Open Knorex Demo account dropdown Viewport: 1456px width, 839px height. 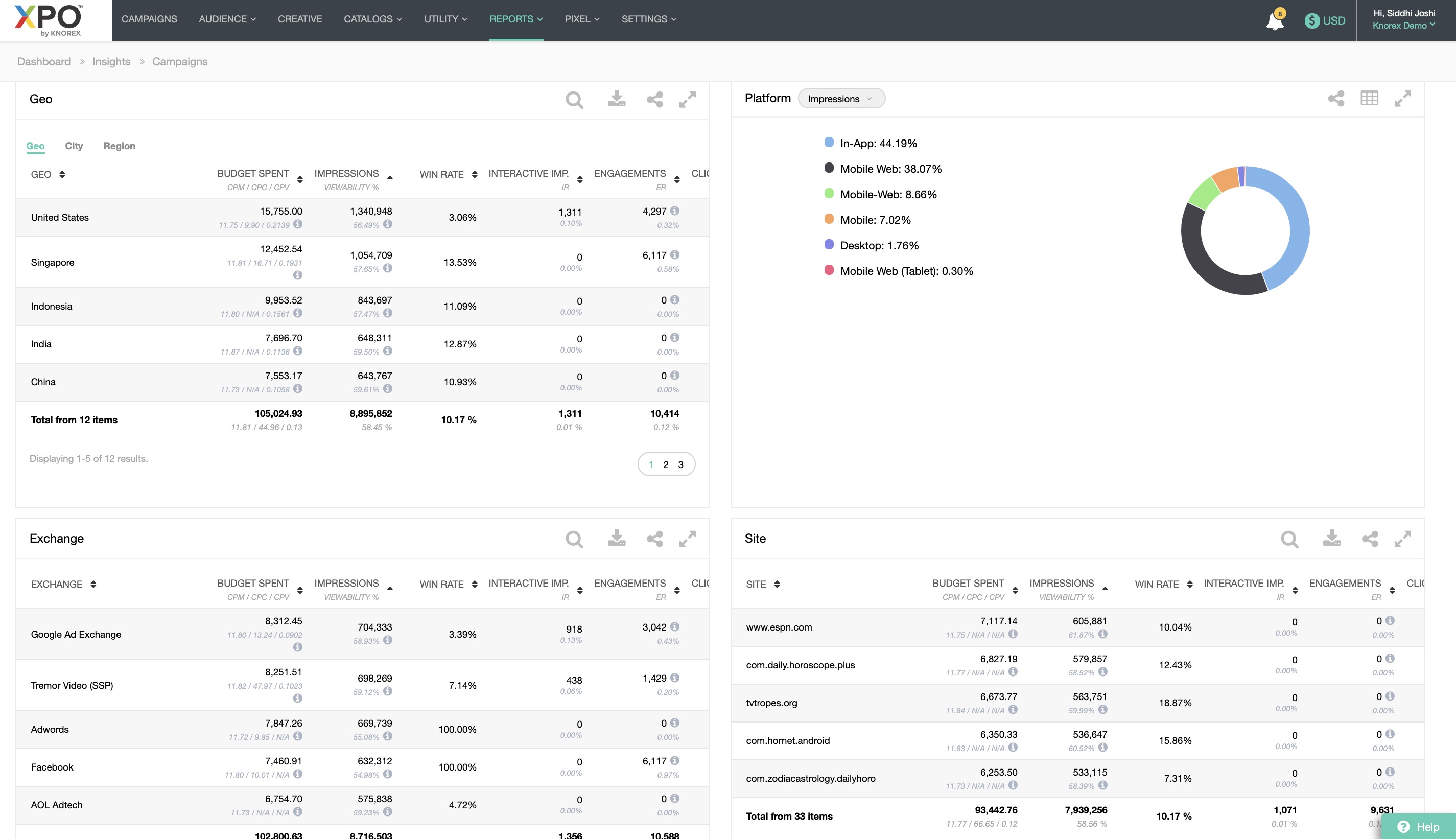[x=1403, y=26]
